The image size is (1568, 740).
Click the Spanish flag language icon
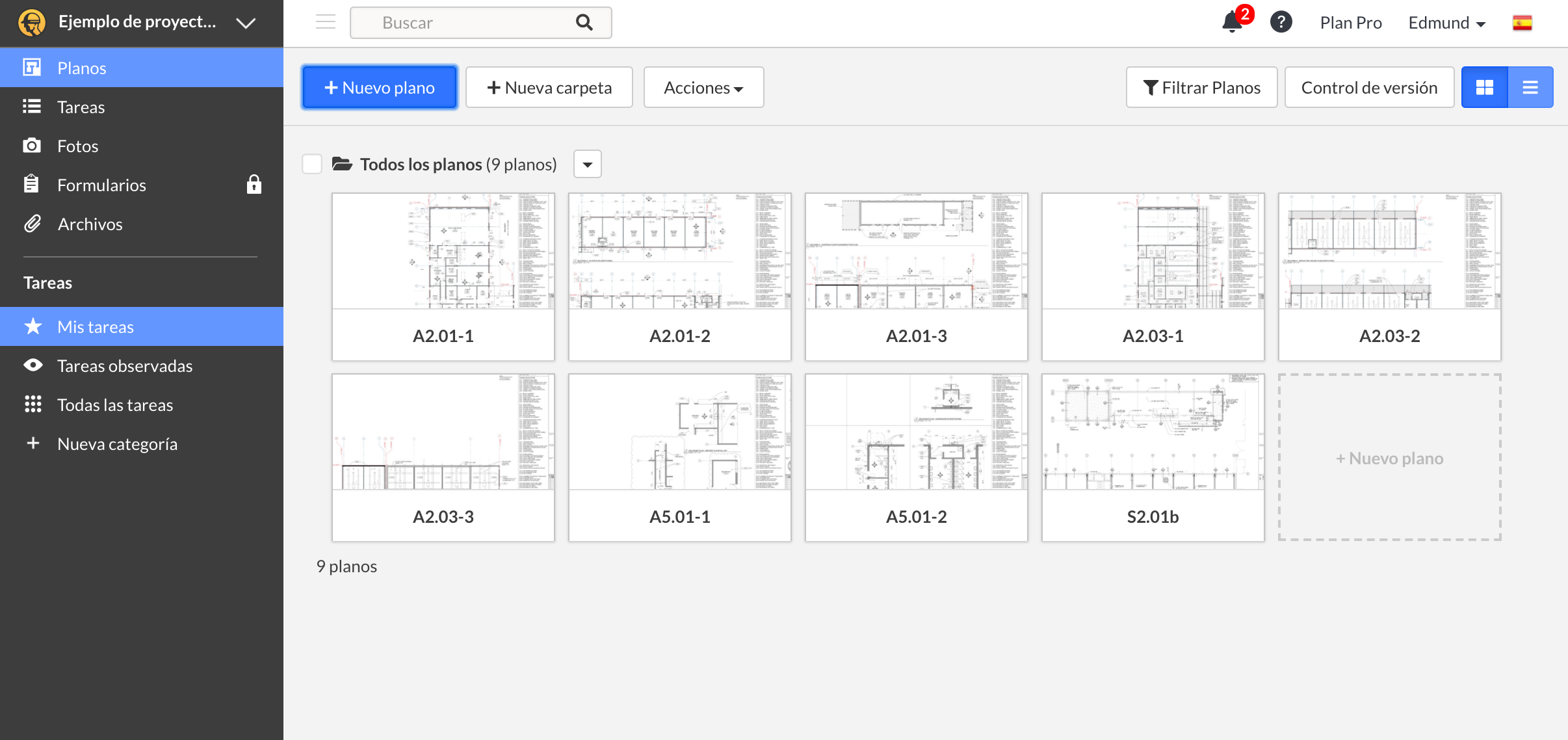pos(1522,23)
